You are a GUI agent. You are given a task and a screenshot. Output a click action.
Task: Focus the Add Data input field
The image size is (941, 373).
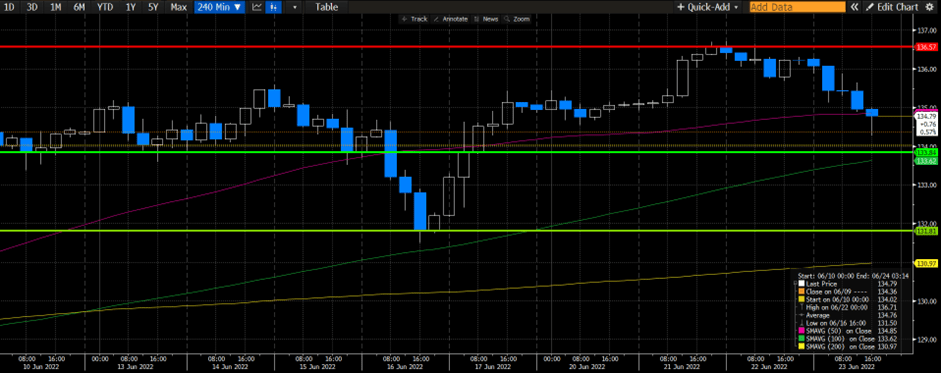coord(797,7)
